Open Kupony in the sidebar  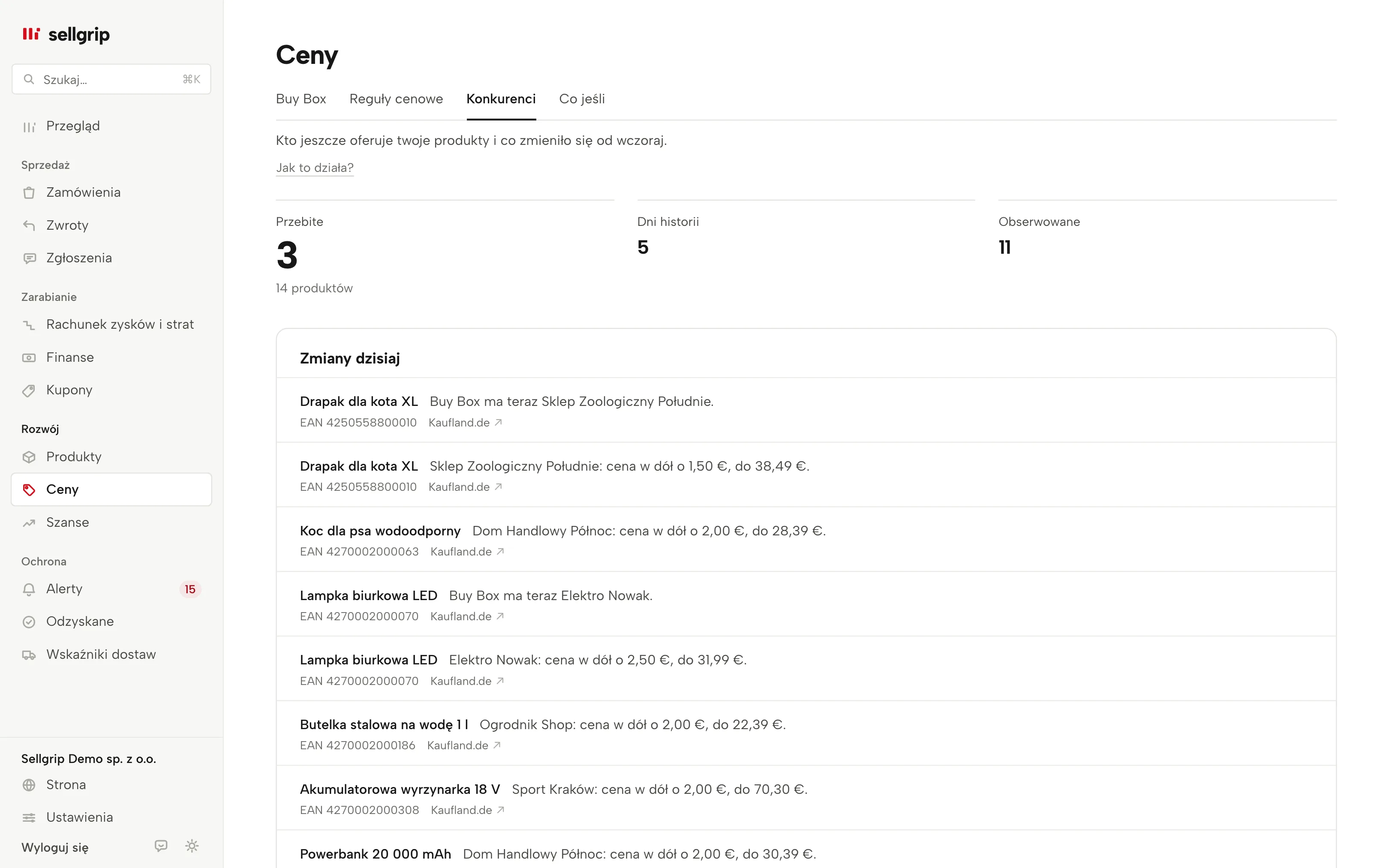pos(111,390)
